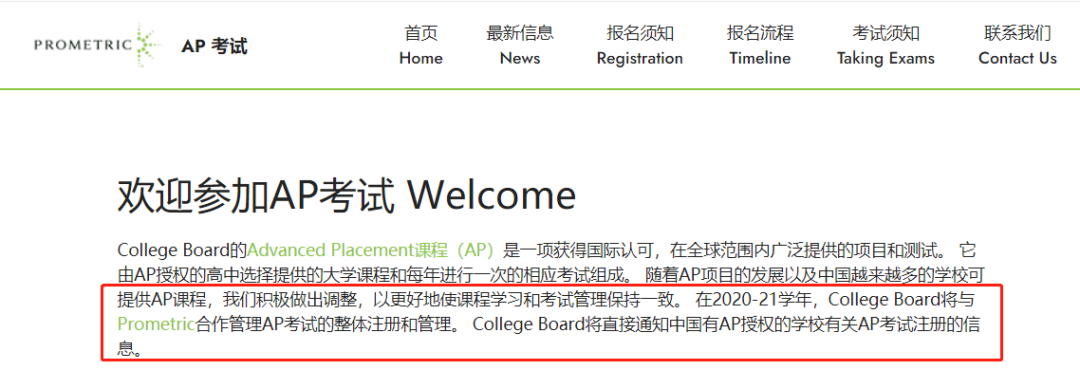Viewport: 1080px width, 370px height.
Task: Follow the Advanced Placement课程（AP）link
Action: tap(371, 249)
